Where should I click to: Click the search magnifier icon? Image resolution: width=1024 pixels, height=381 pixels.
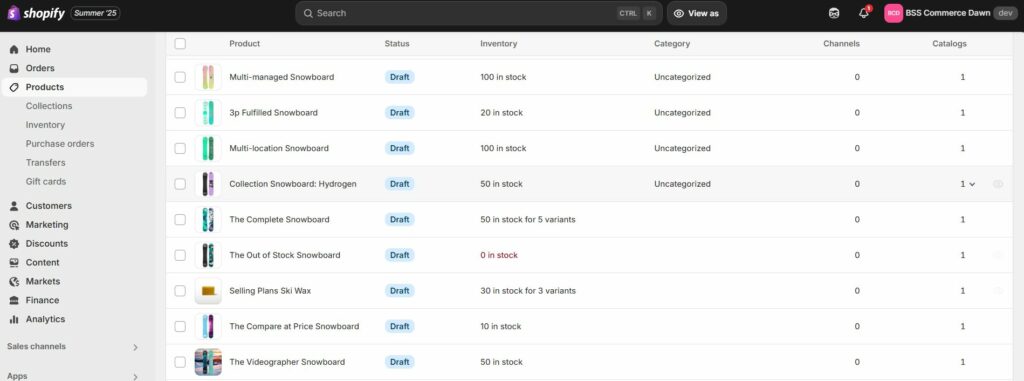click(x=308, y=13)
